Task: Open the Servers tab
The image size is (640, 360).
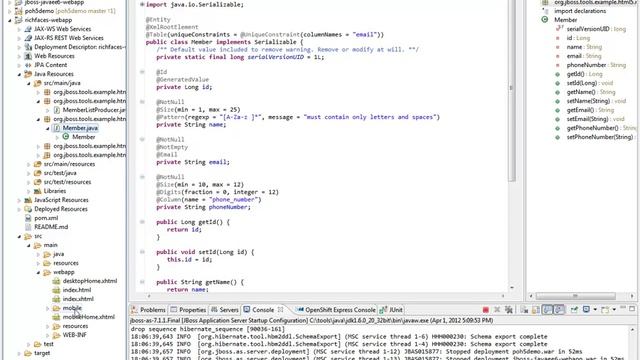Action: pos(224,310)
